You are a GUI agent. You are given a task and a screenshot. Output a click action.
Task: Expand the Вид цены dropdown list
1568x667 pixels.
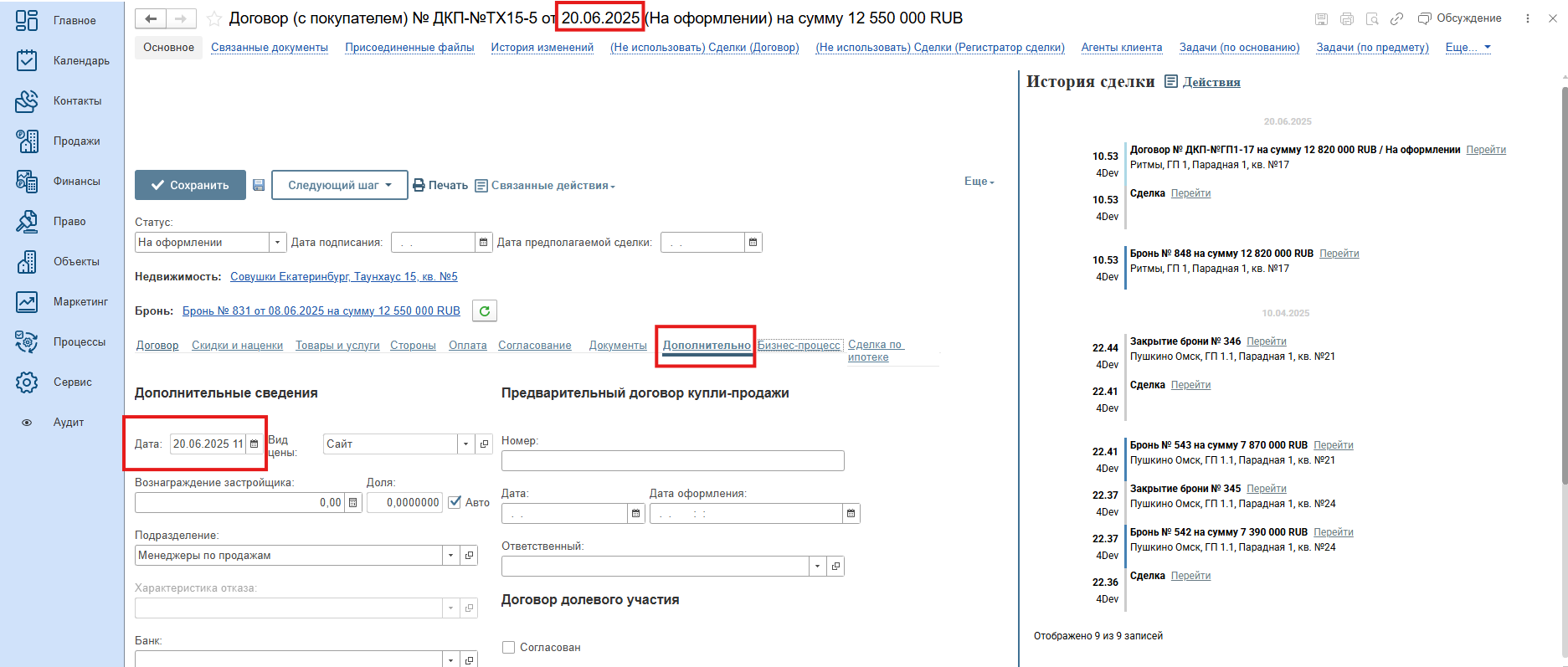pos(466,444)
